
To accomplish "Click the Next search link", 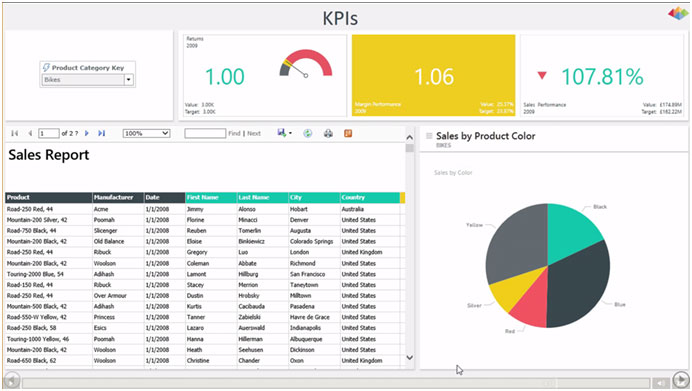I will pos(254,133).
